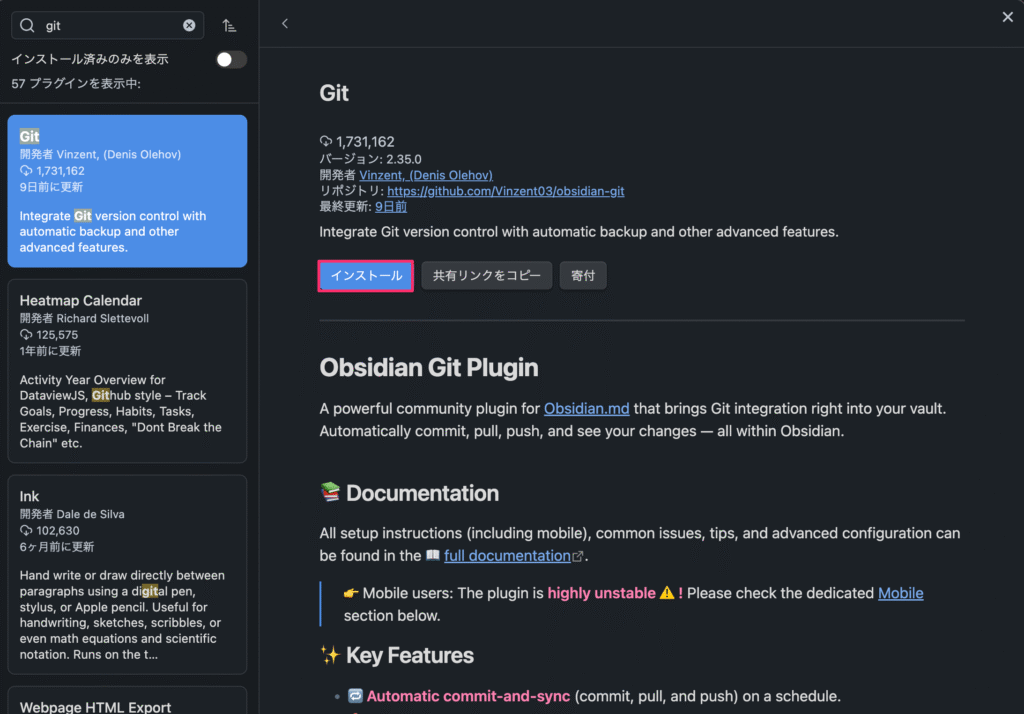Open developer Vinzent, (Denis Olehov) link
Screen dimensions: 1024x714
pos(426,175)
